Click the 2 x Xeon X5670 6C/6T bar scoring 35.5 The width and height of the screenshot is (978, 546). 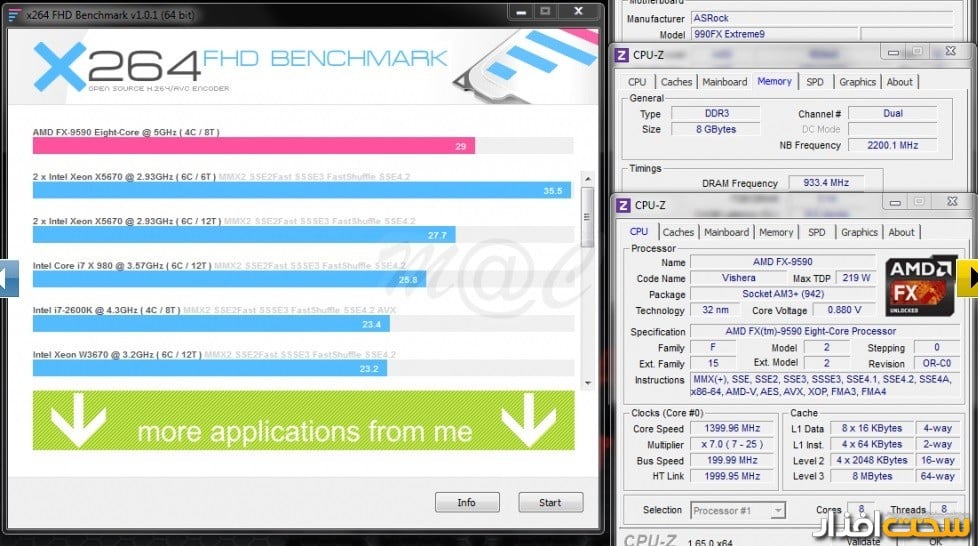coord(302,190)
